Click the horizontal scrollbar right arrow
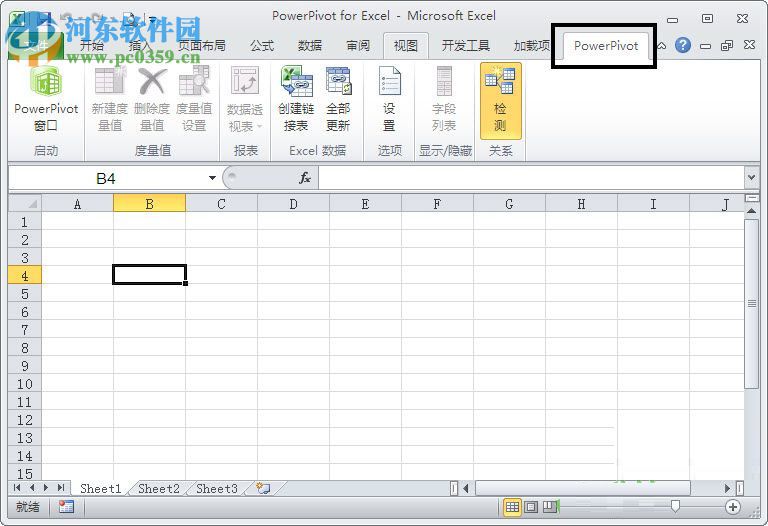The height and width of the screenshot is (526, 768). 727,488
